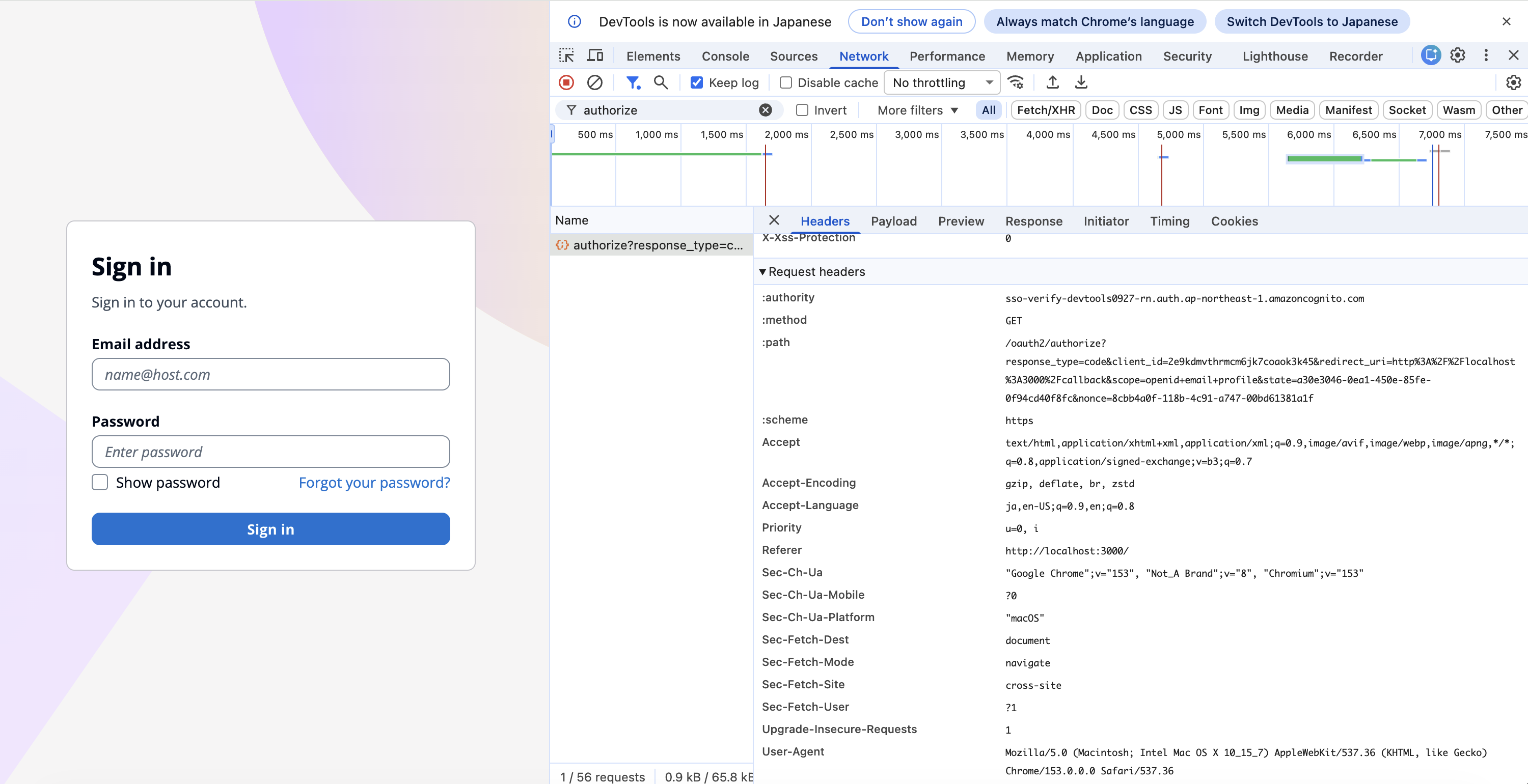Open the network search magnifier
The height and width of the screenshot is (784, 1528).
[x=661, y=82]
